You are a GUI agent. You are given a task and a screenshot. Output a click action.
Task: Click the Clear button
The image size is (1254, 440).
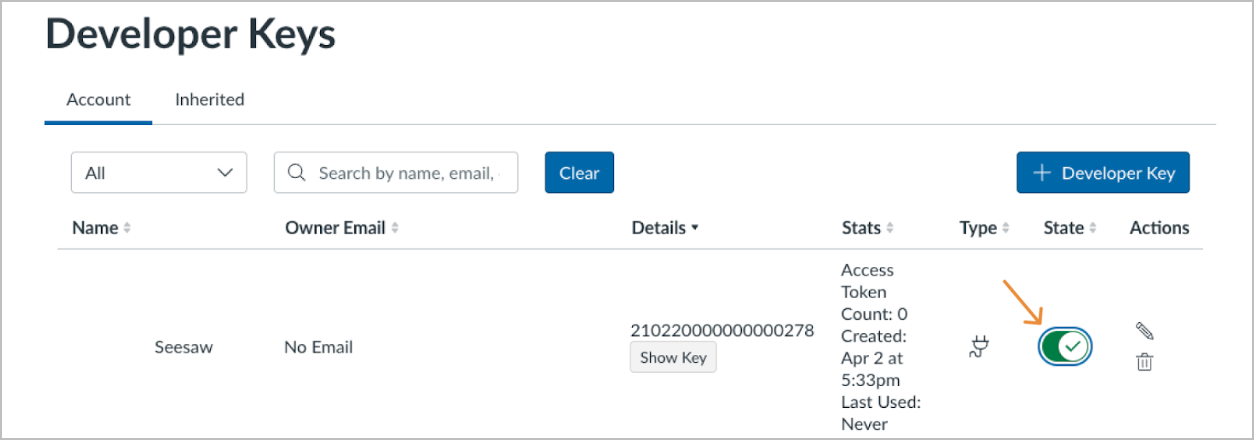click(x=579, y=173)
